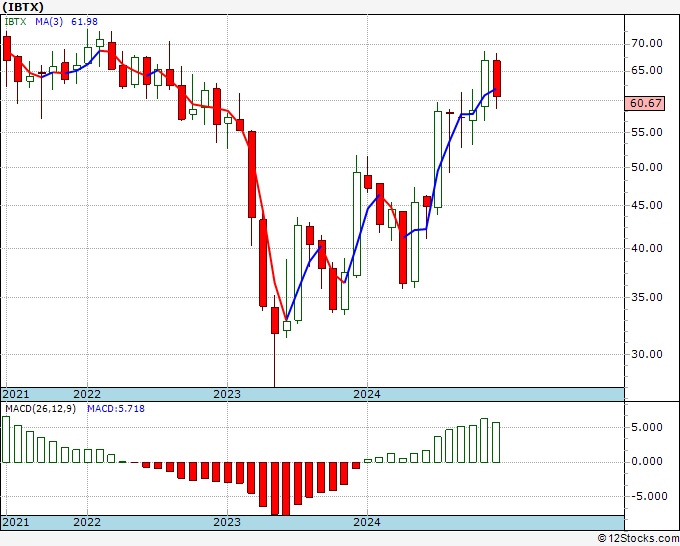Click the 5.000 MACD axis label
Screen dimensions: 680x546
click(647, 427)
